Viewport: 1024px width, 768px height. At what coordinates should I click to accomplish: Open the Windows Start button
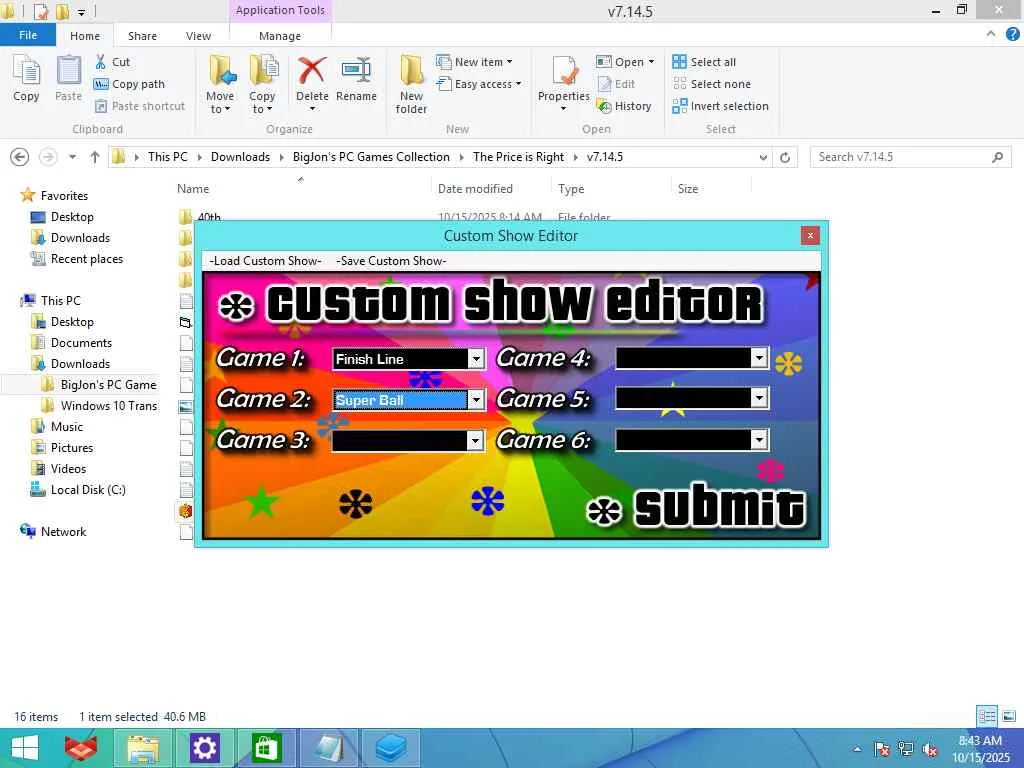coord(24,748)
